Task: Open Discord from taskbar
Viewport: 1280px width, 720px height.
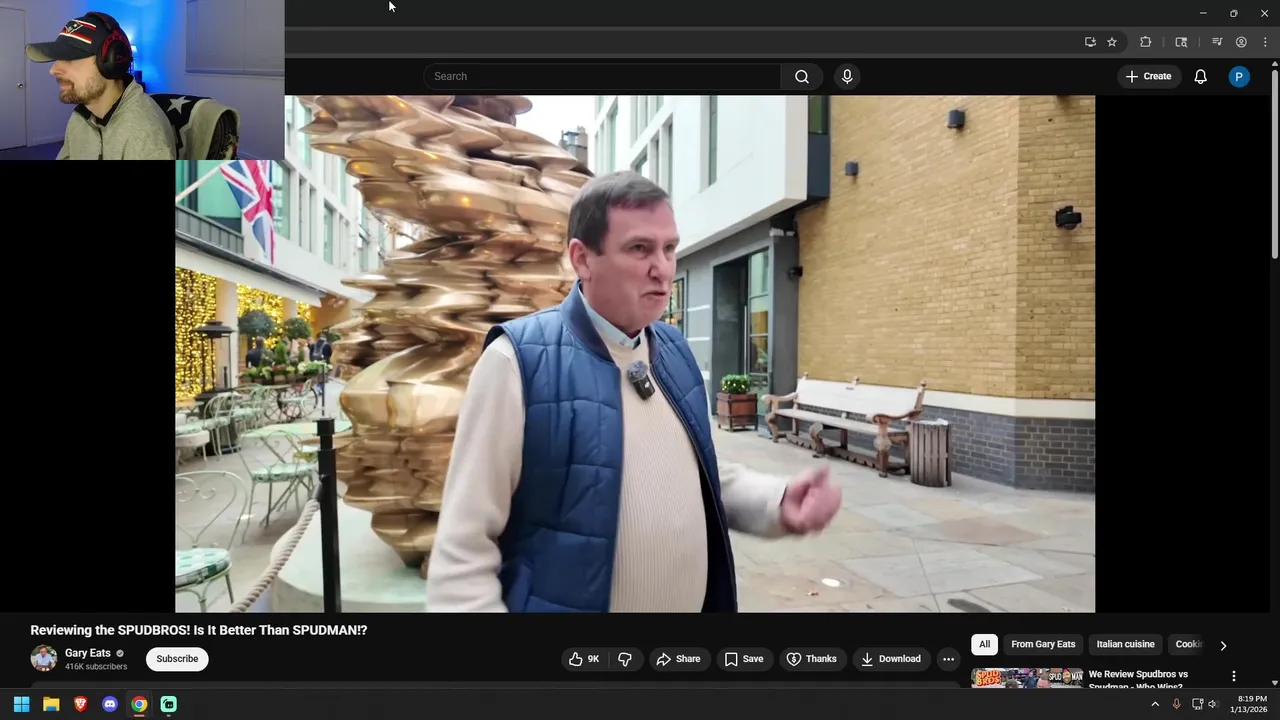Action: coord(110,704)
